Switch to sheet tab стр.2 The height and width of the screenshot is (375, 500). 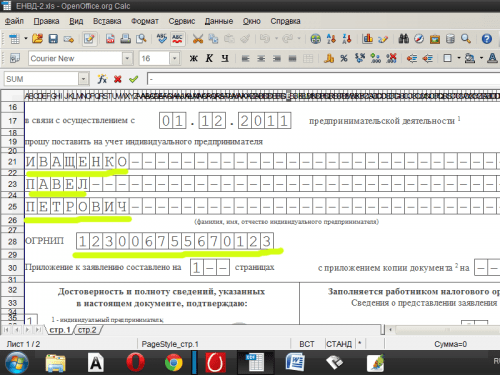click(87, 330)
